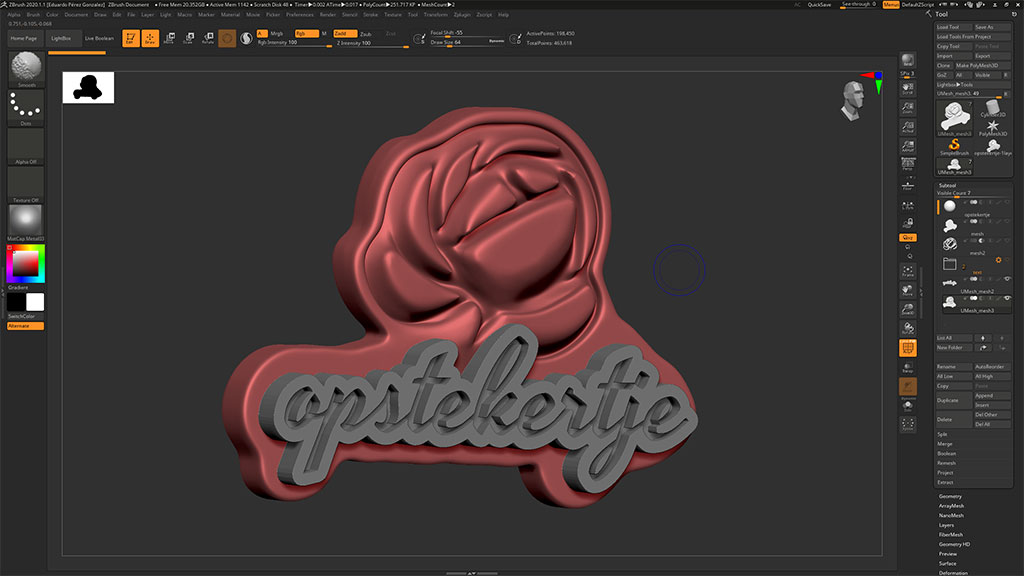This screenshot has height=576, width=1024.
Task: Expand the FiberMesh subpalette
Action: tap(951, 535)
